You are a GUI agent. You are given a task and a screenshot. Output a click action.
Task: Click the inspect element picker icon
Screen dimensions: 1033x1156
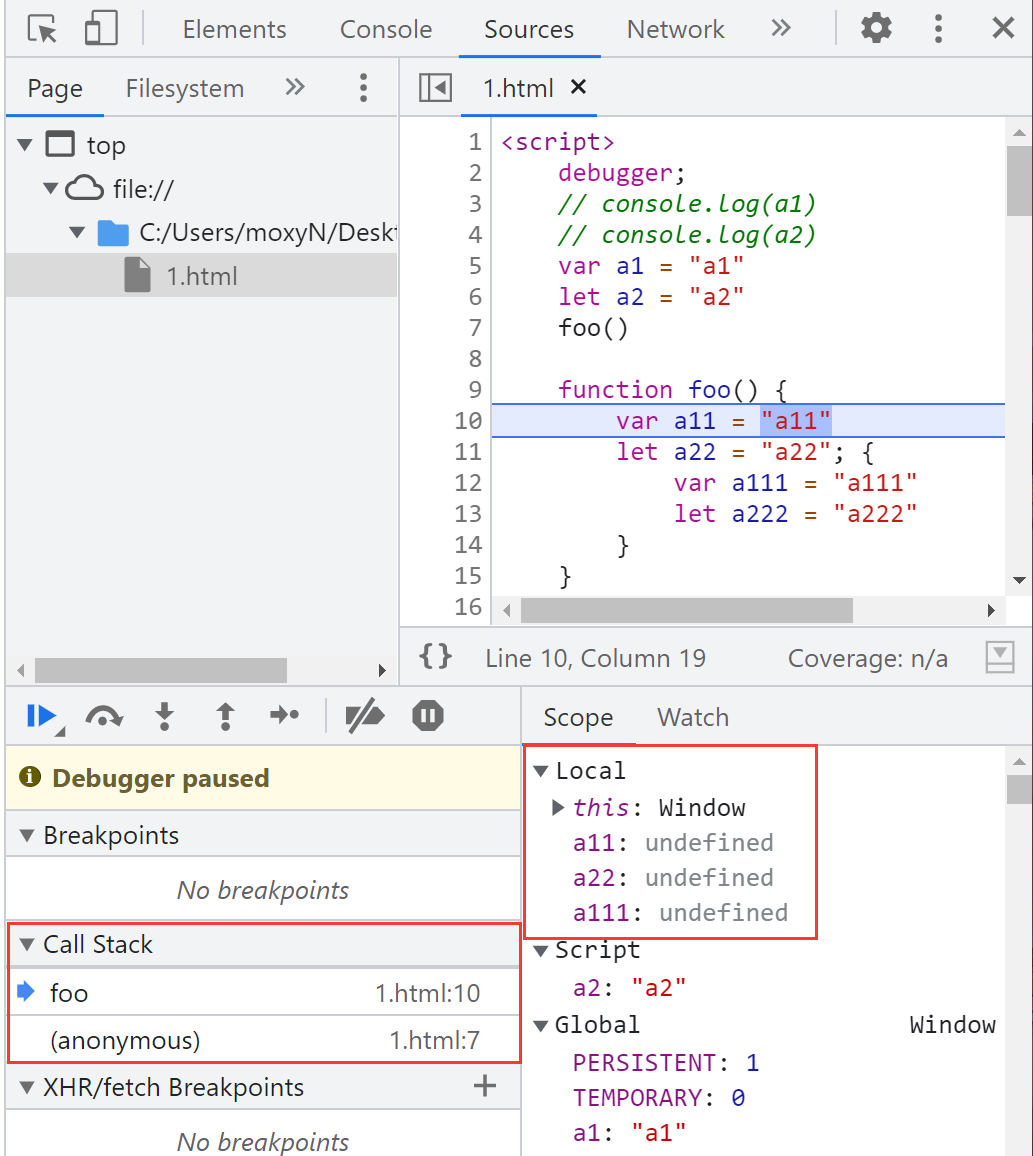pyautogui.click(x=42, y=29)
